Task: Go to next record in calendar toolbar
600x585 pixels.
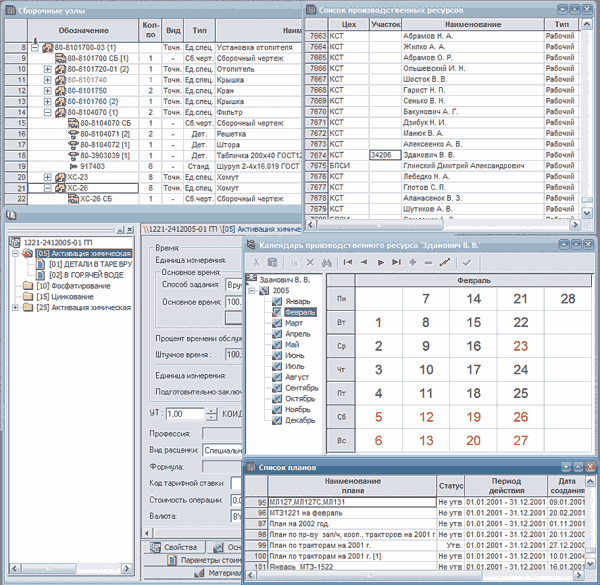Action: pos(380,262)
